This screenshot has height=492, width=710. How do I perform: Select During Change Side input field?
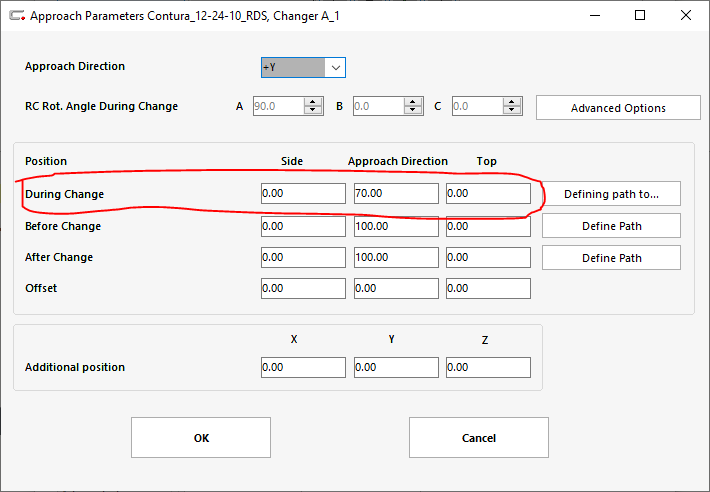[x=302, y=194]
